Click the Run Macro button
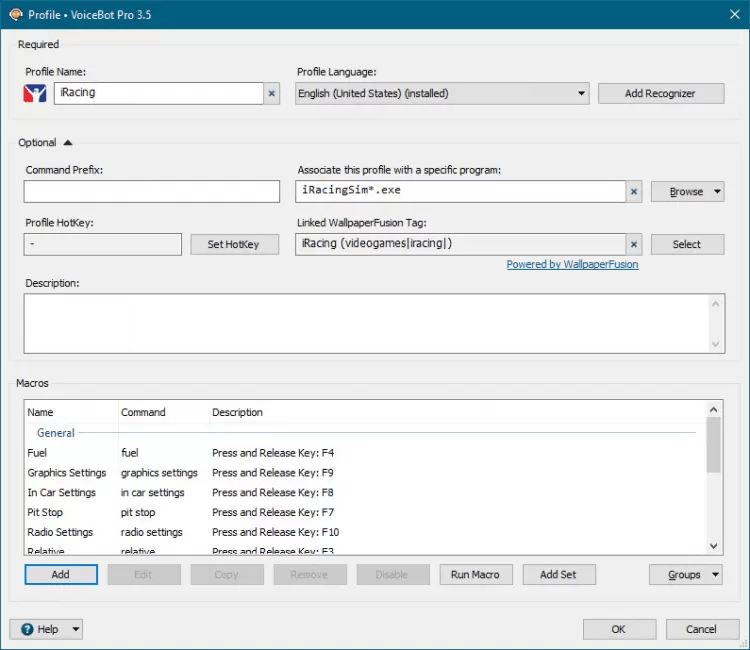Image resolution: width=750 pixels, height=650 pixels. click(476, 575)
